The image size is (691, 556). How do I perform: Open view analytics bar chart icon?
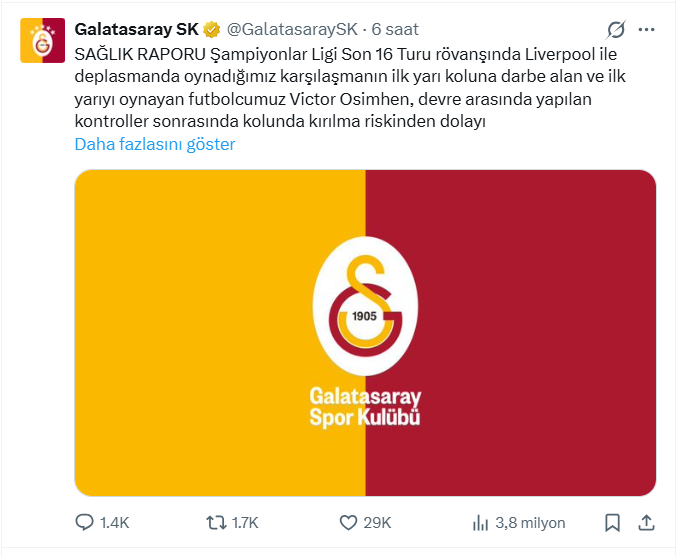[x=480, y=522]
